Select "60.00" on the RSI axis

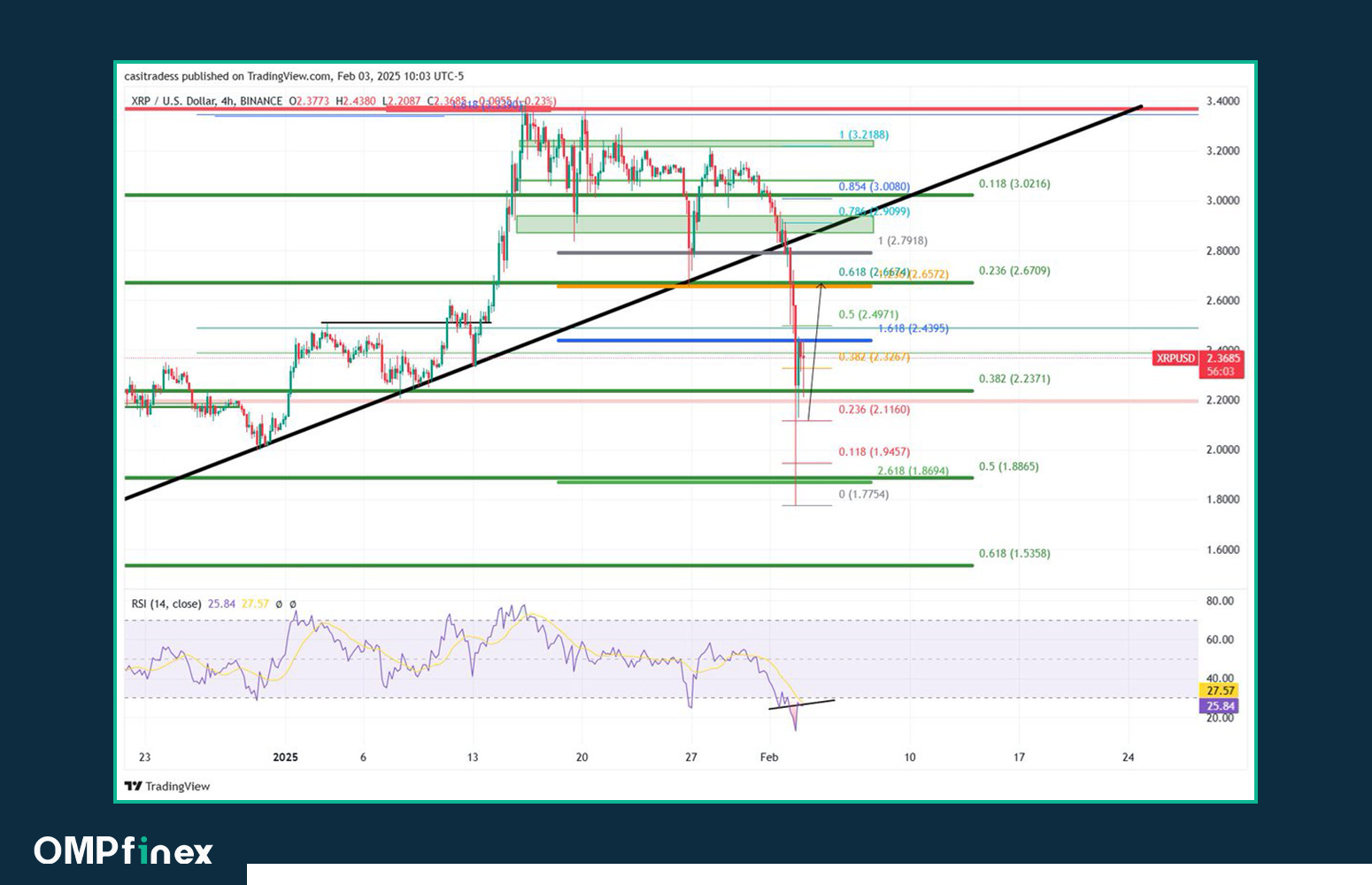pos(1220,640)
